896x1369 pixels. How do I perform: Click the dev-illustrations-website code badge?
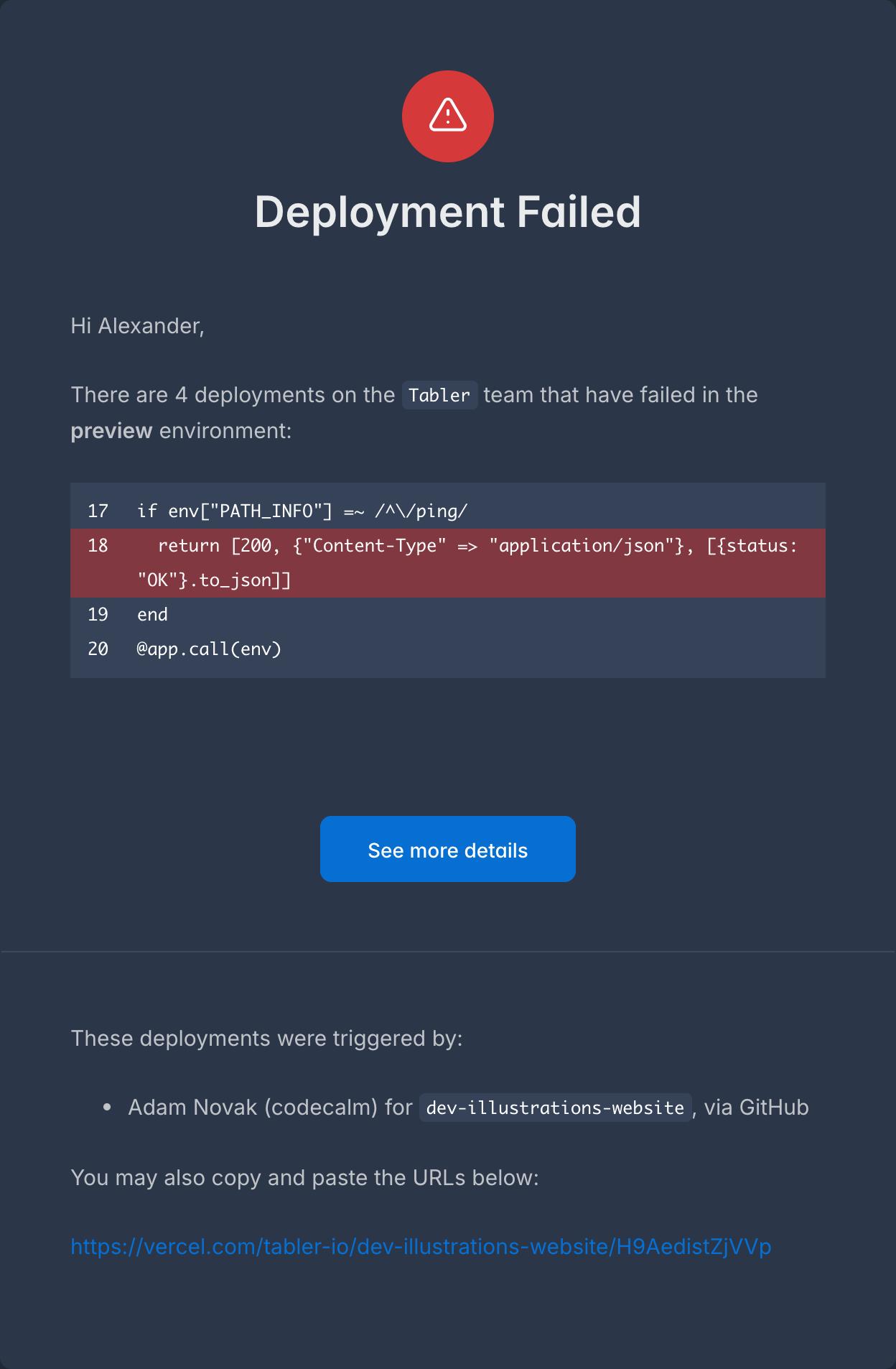(554, 1108)
